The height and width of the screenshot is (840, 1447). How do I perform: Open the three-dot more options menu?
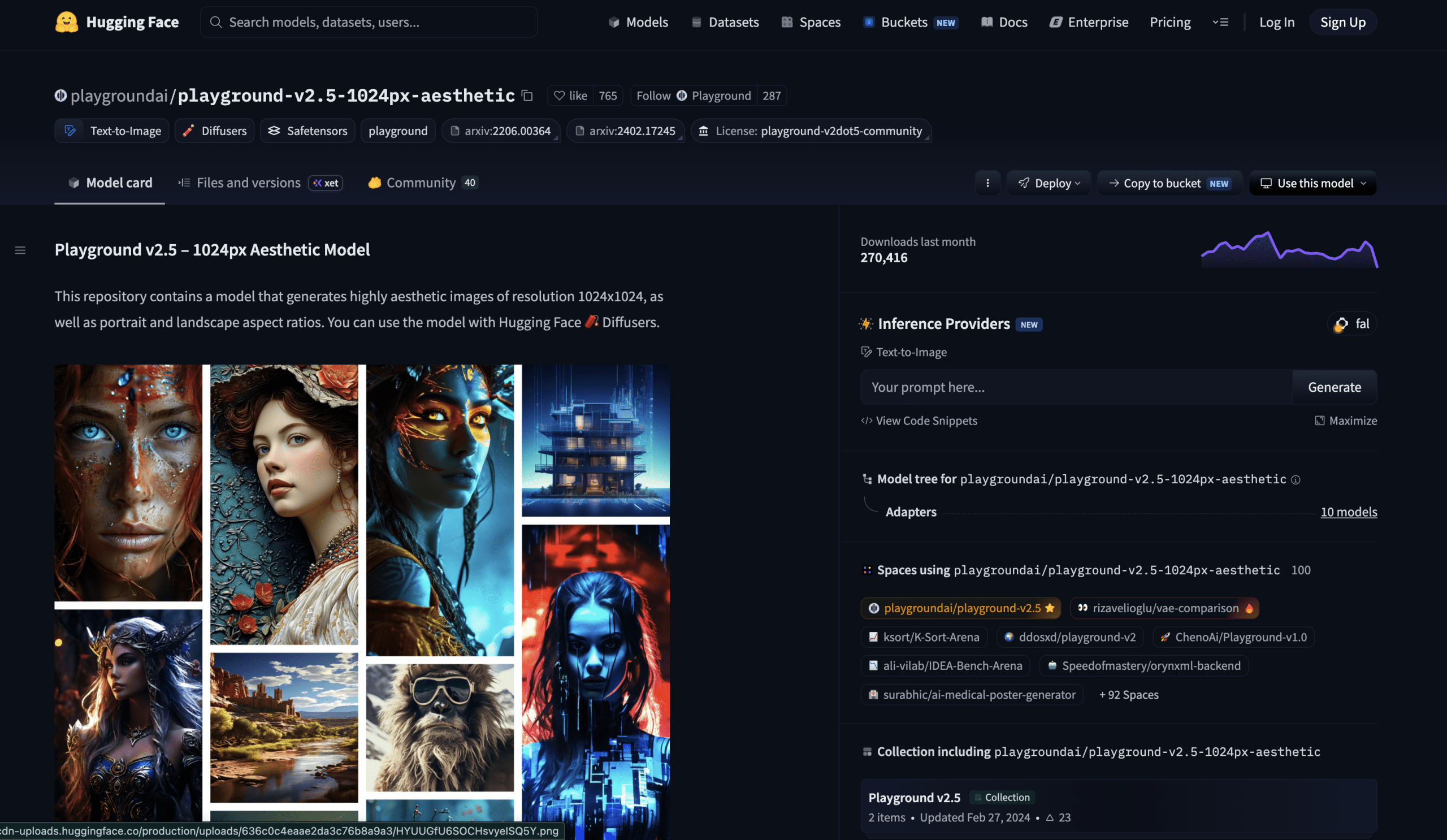987,183
